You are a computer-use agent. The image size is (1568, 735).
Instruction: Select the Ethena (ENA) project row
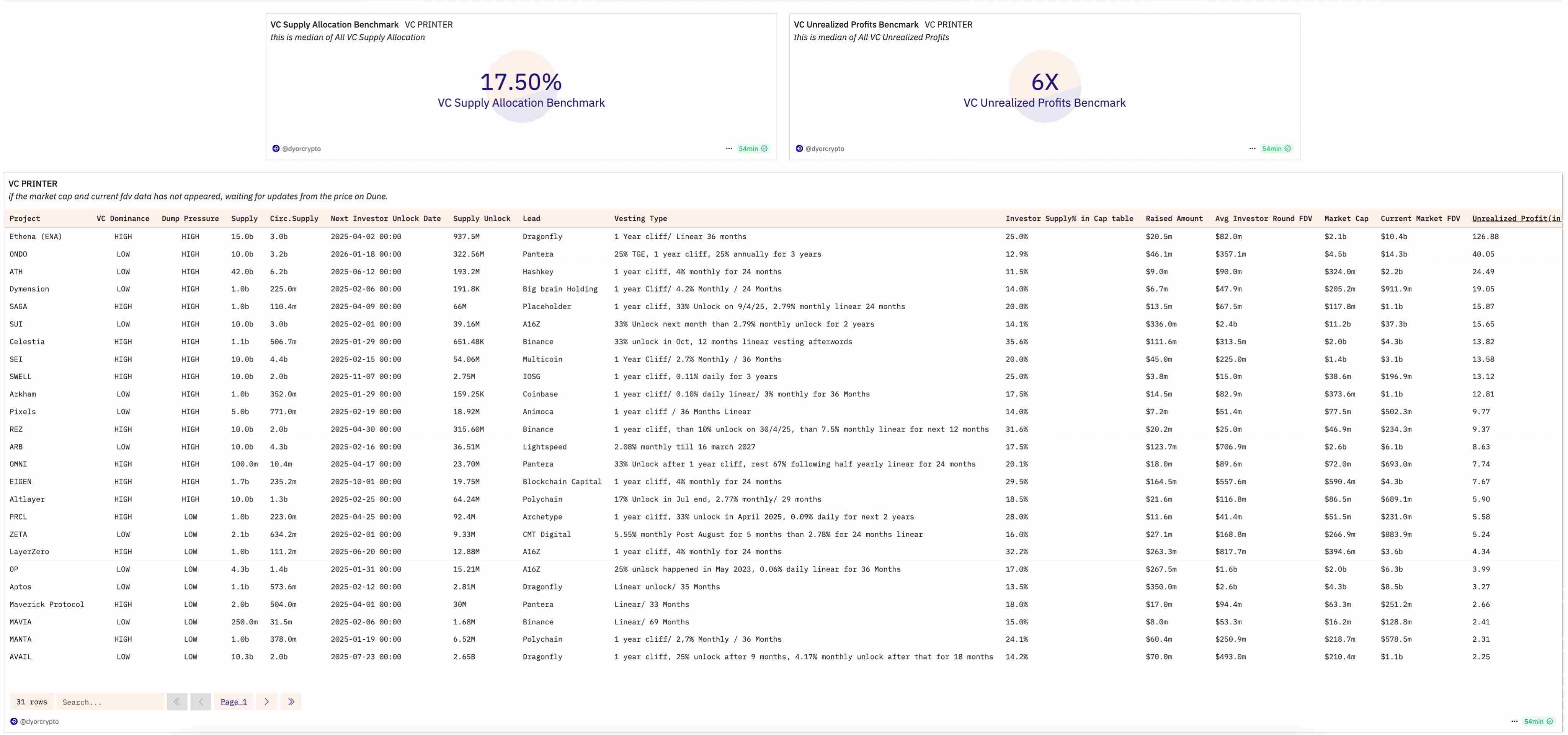click(x=35, y=236)
